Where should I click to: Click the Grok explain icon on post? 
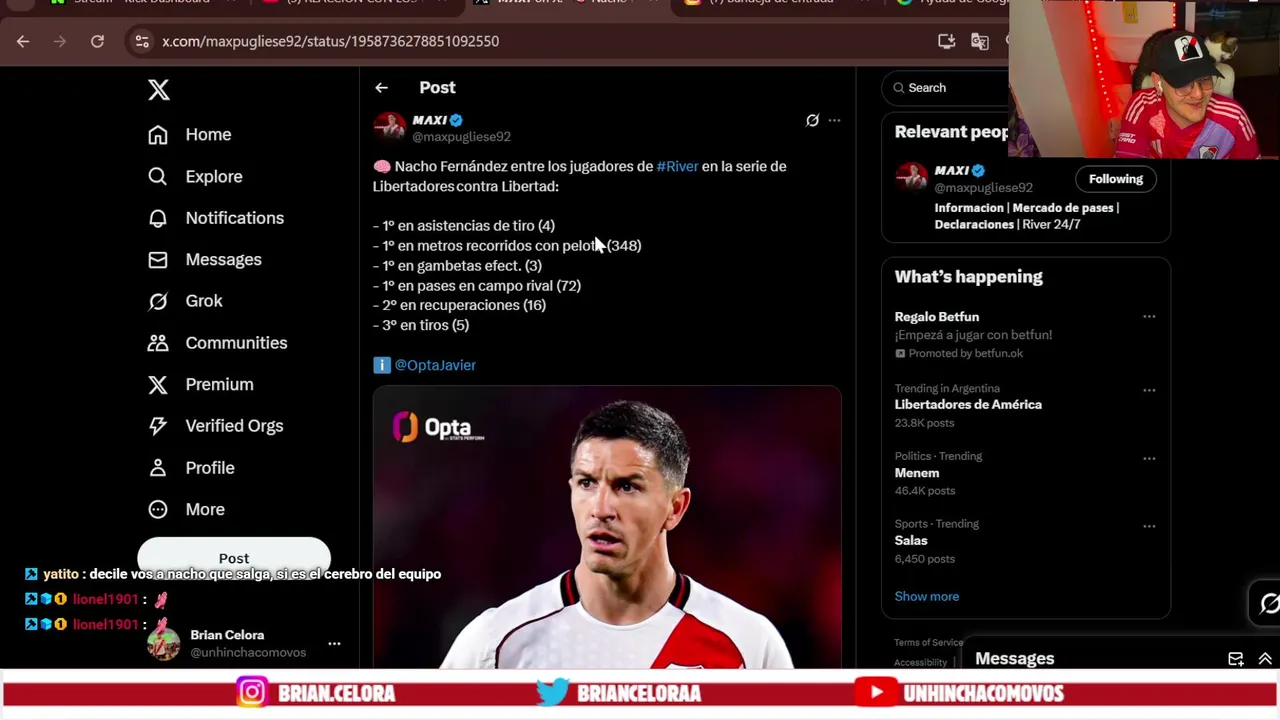tap(812, 120)
